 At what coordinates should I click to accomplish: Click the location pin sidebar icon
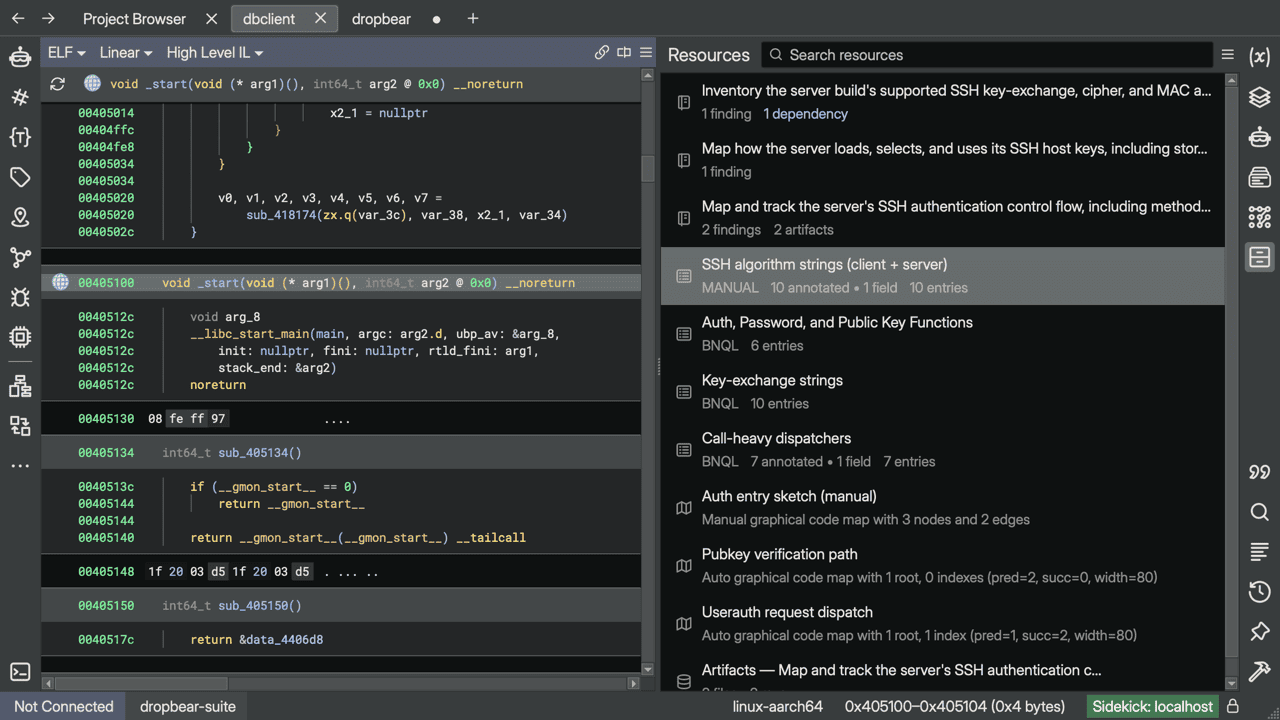click(20, 217)
